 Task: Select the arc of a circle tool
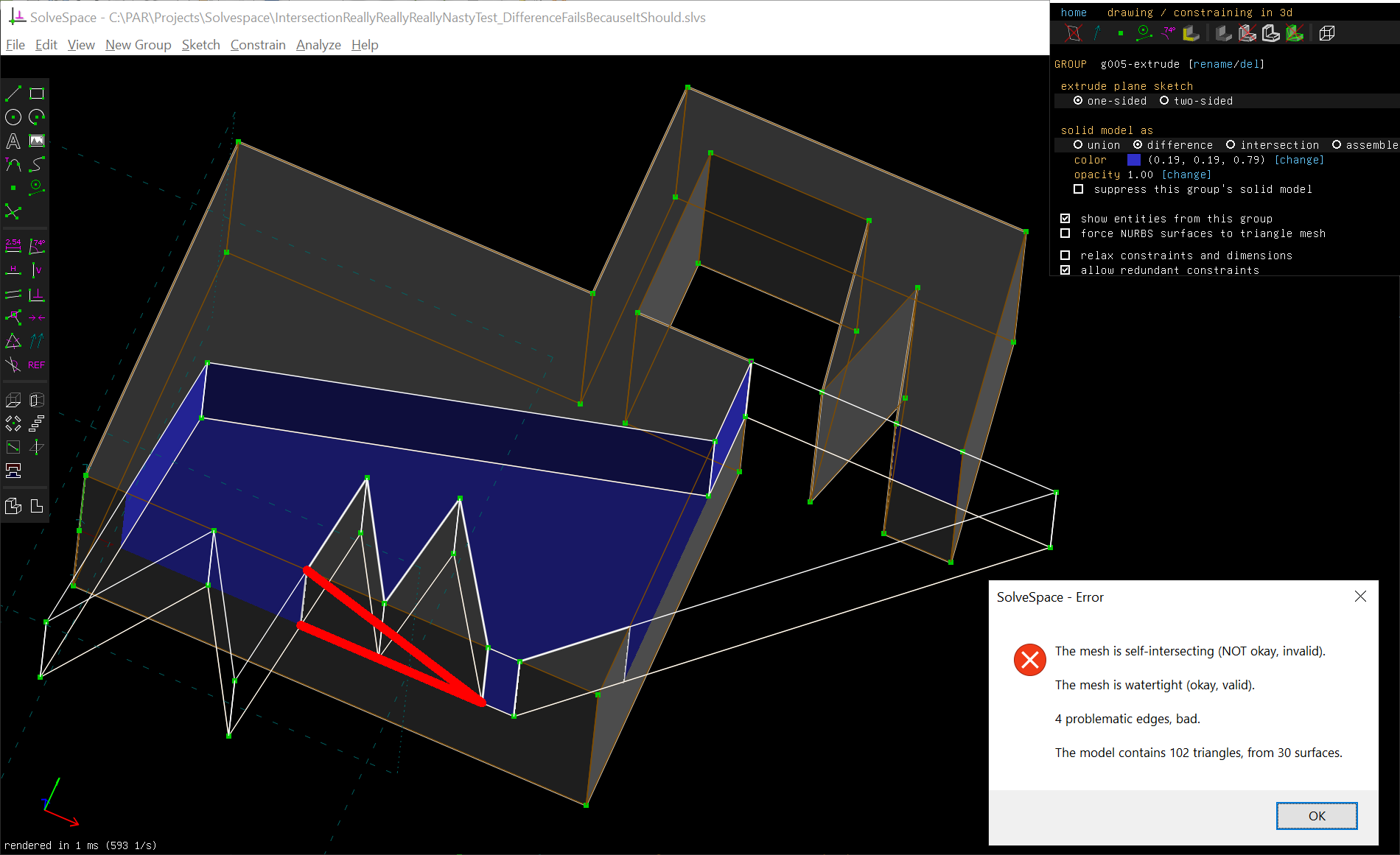click(37, 117)
